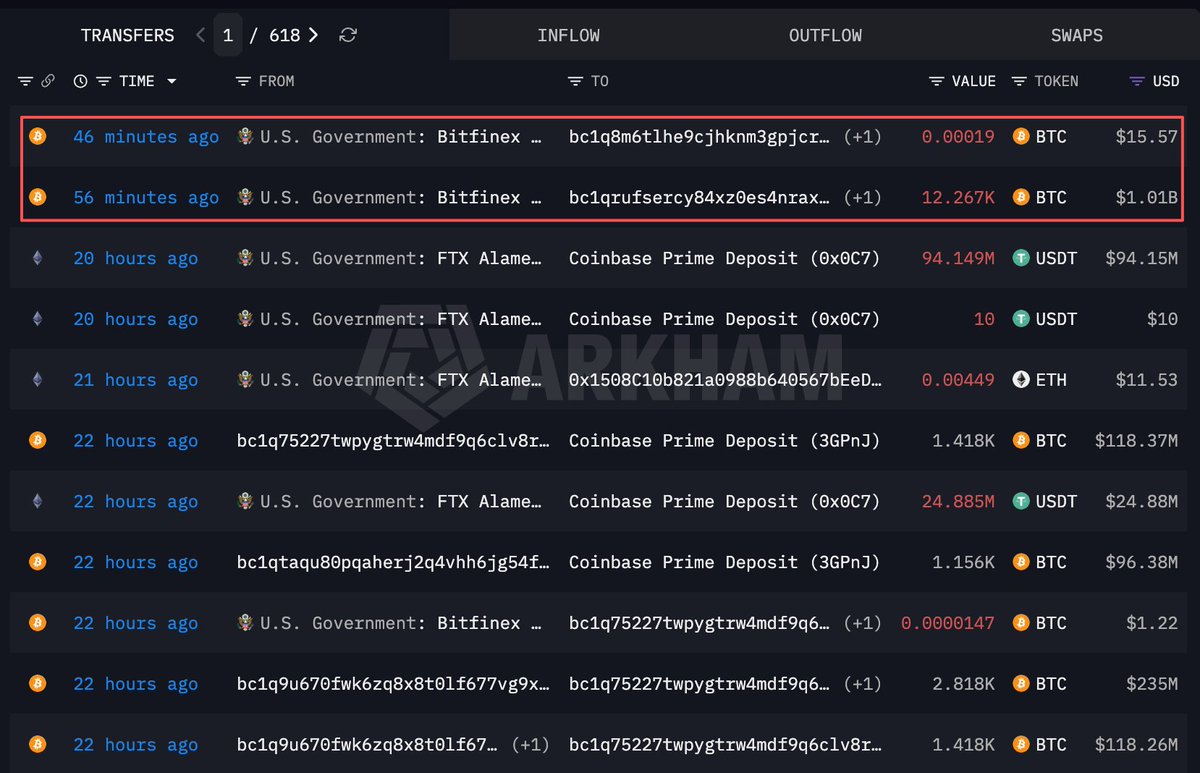Open the bc1qtaqu80pqaherj2q4vhh6jg54f sender address
This screenshot has height=773, width=1200.
tap(393, 562)
